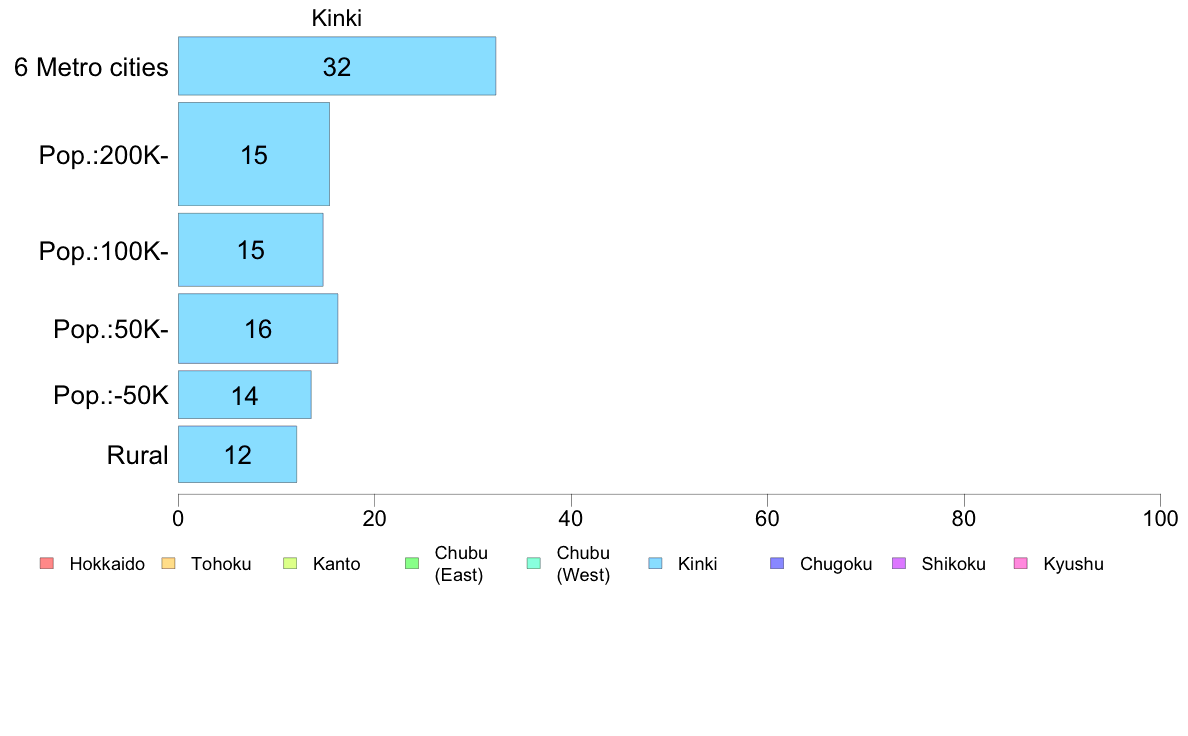Screen dimensions: 1188x736
Task: Select the Pop.:200K- bar
Action: pyautogui.click(x=254, y=154)
